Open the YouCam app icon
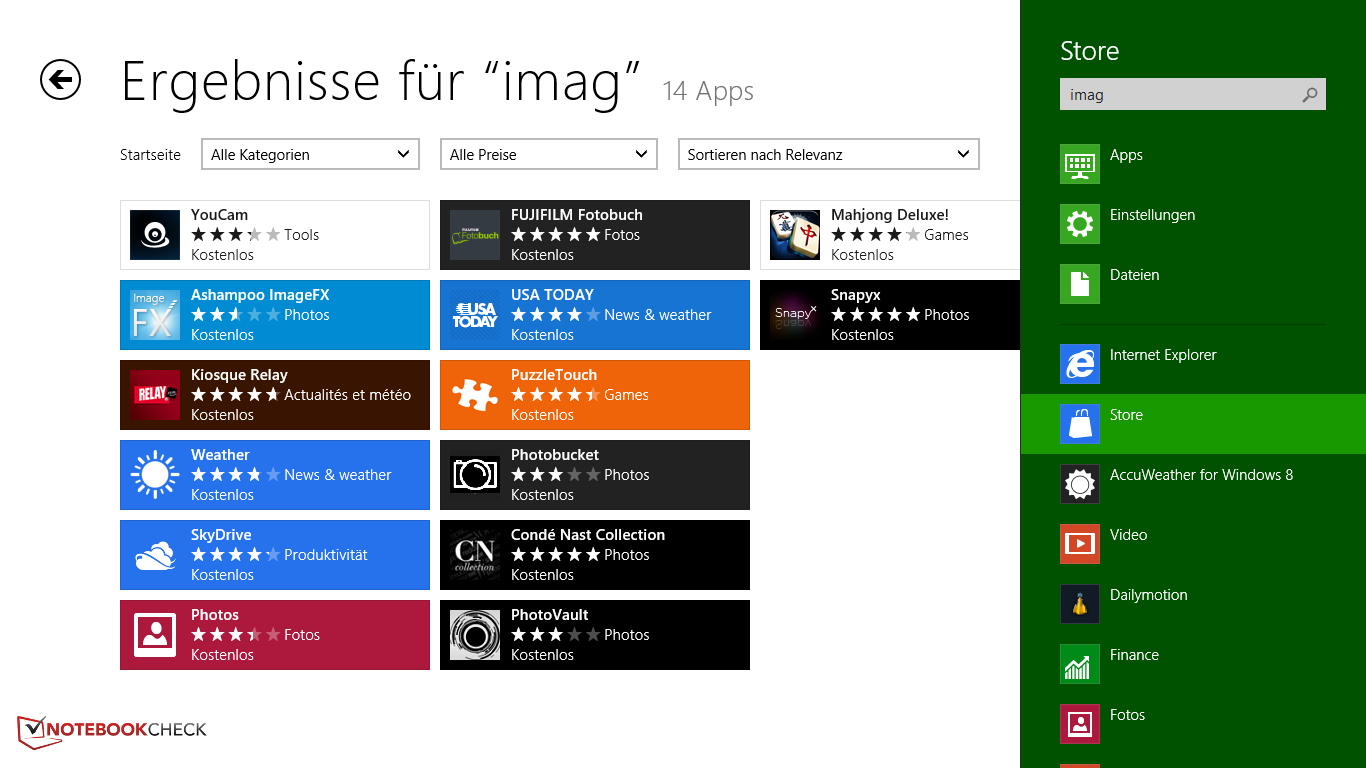The height and width of the screenshot is (768, 1366). click(155, 235)
